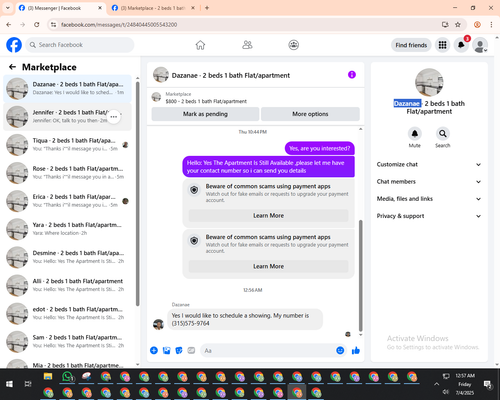Viewport: 500px width, 400px height.
Task: Click Find friends button
Action: coord(411,45)
